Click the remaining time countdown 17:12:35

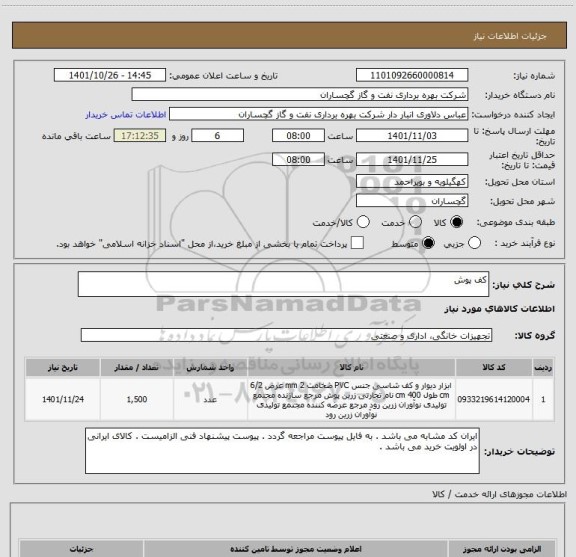pyautogui.click(x=140, y=136)
